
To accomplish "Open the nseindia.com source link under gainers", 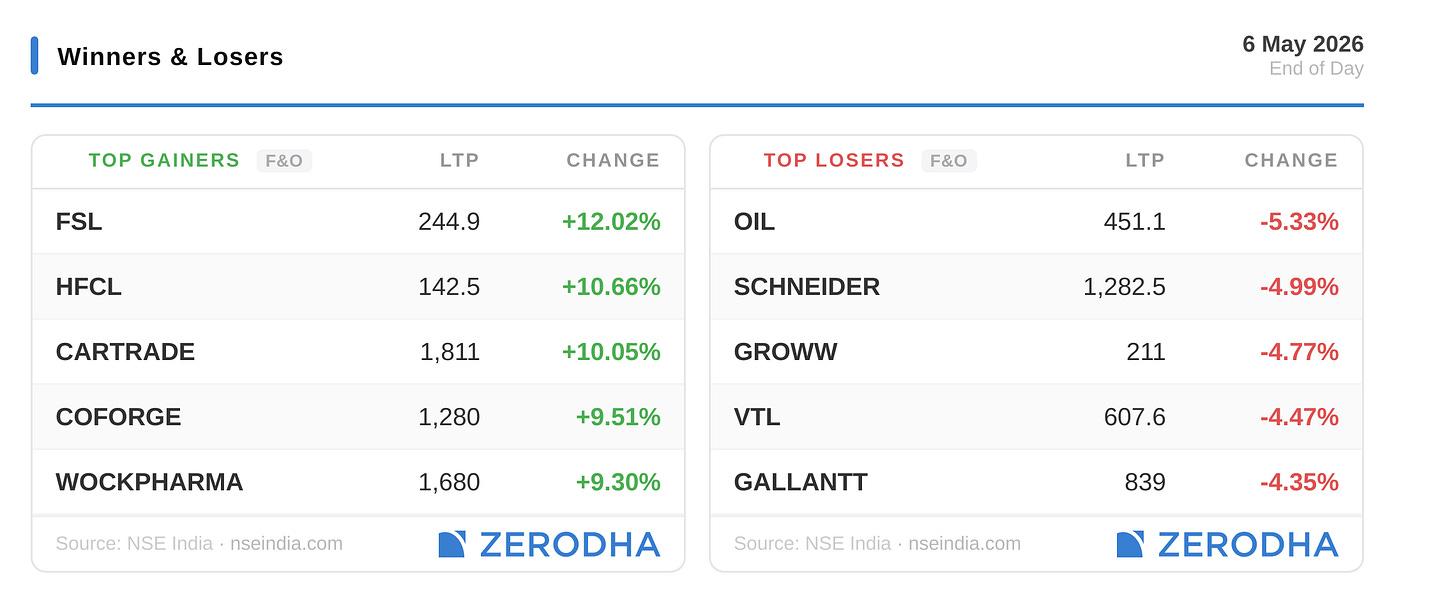I will pyautogui.click(x=286, y=544).
